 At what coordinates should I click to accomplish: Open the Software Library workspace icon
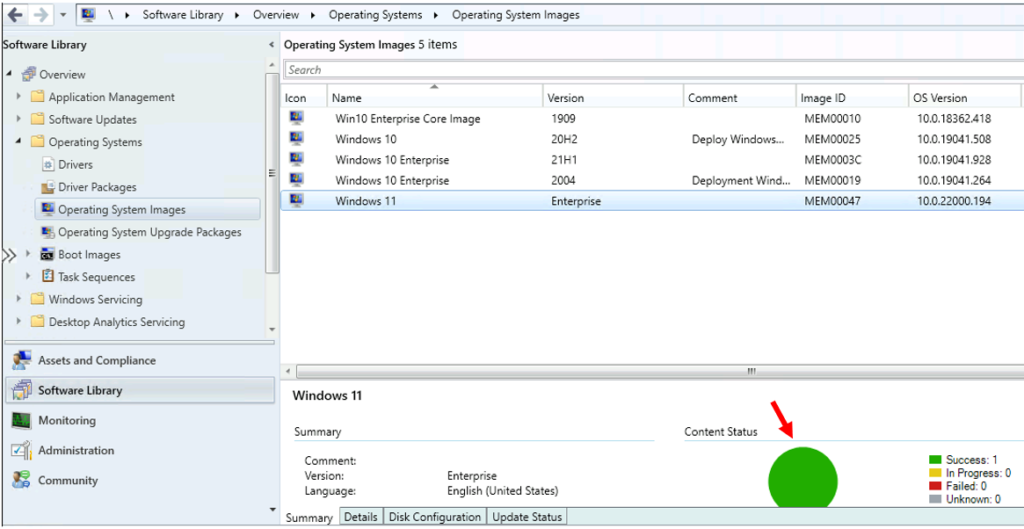[22, 391]
